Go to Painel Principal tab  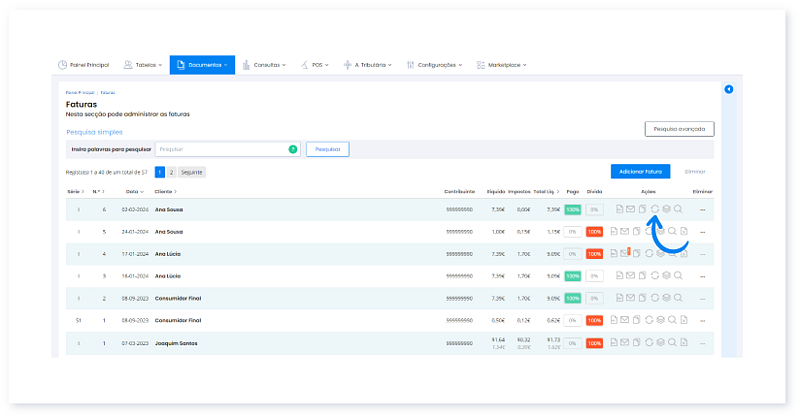click(x=84, y=65)
